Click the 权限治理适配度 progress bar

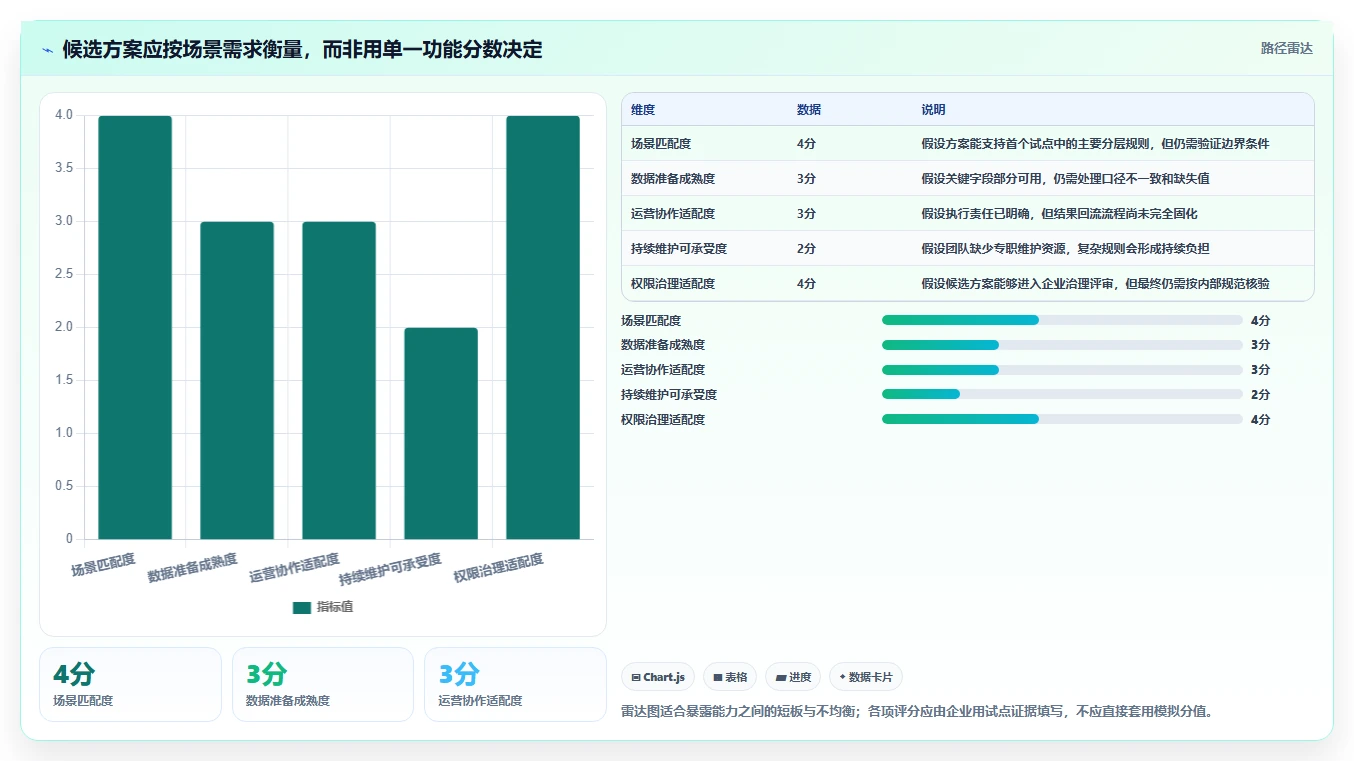pyautogui.click(x=1062, y=419)
